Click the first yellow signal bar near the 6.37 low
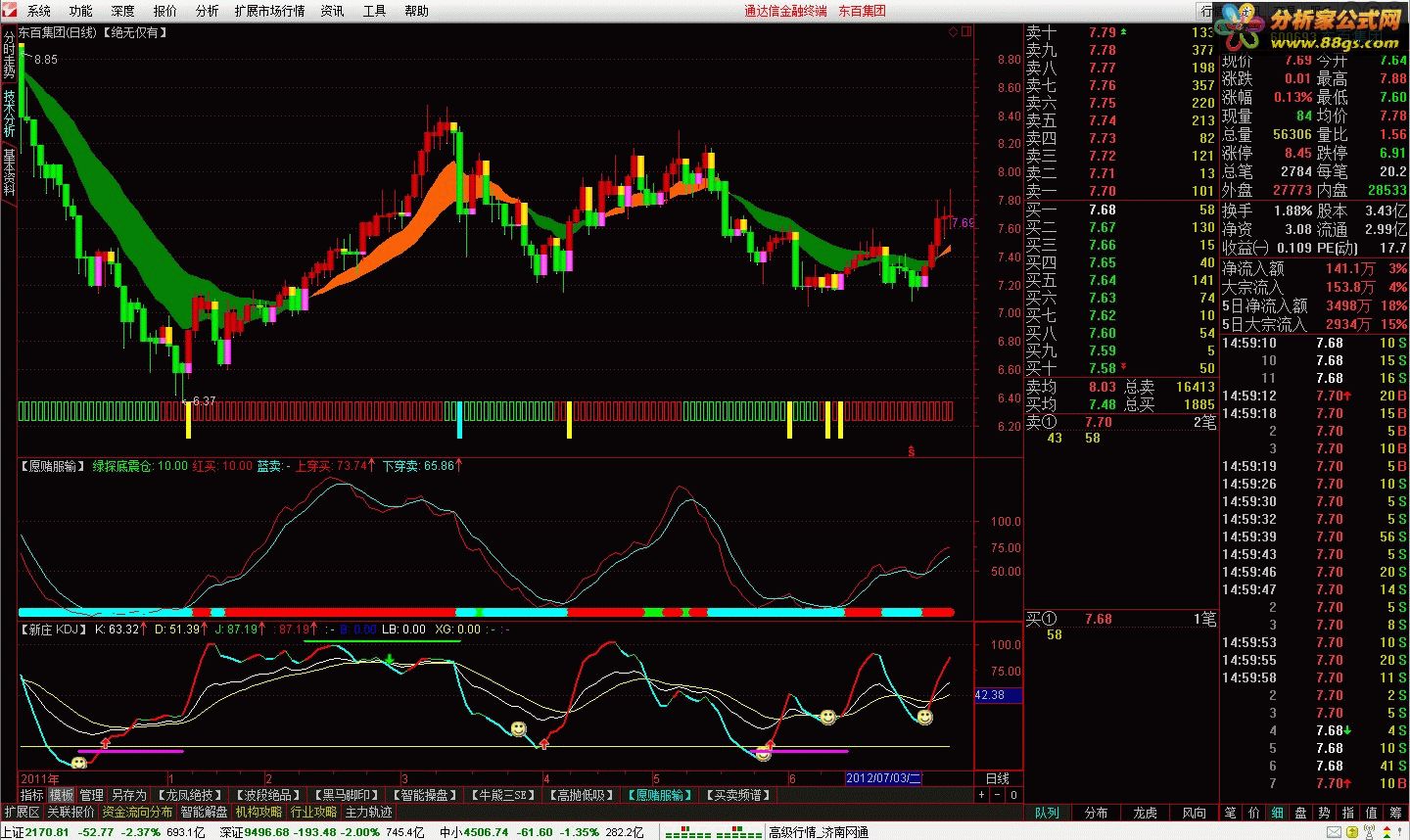The image size is (1410, 840). coord(188,419)
